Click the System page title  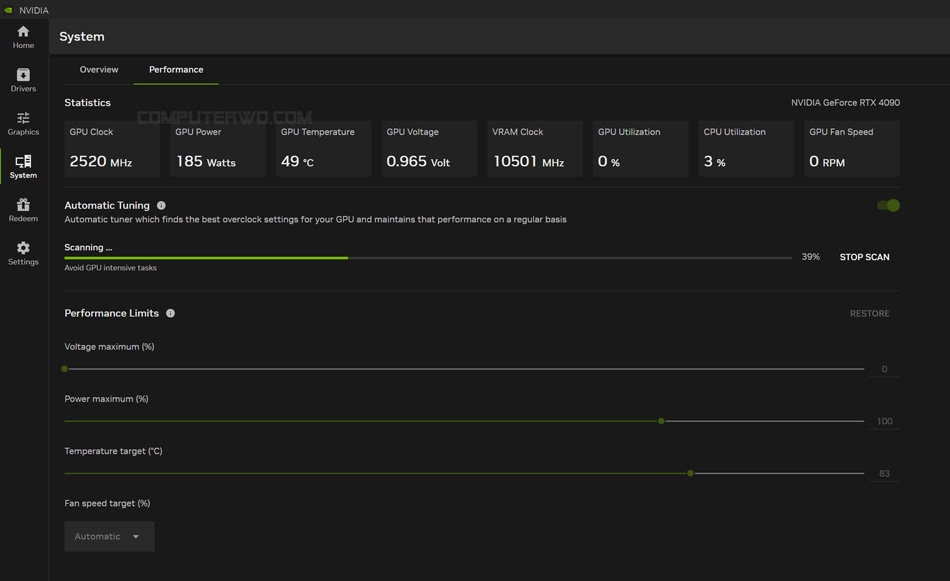pyautogui.click(x=82, y=36)
